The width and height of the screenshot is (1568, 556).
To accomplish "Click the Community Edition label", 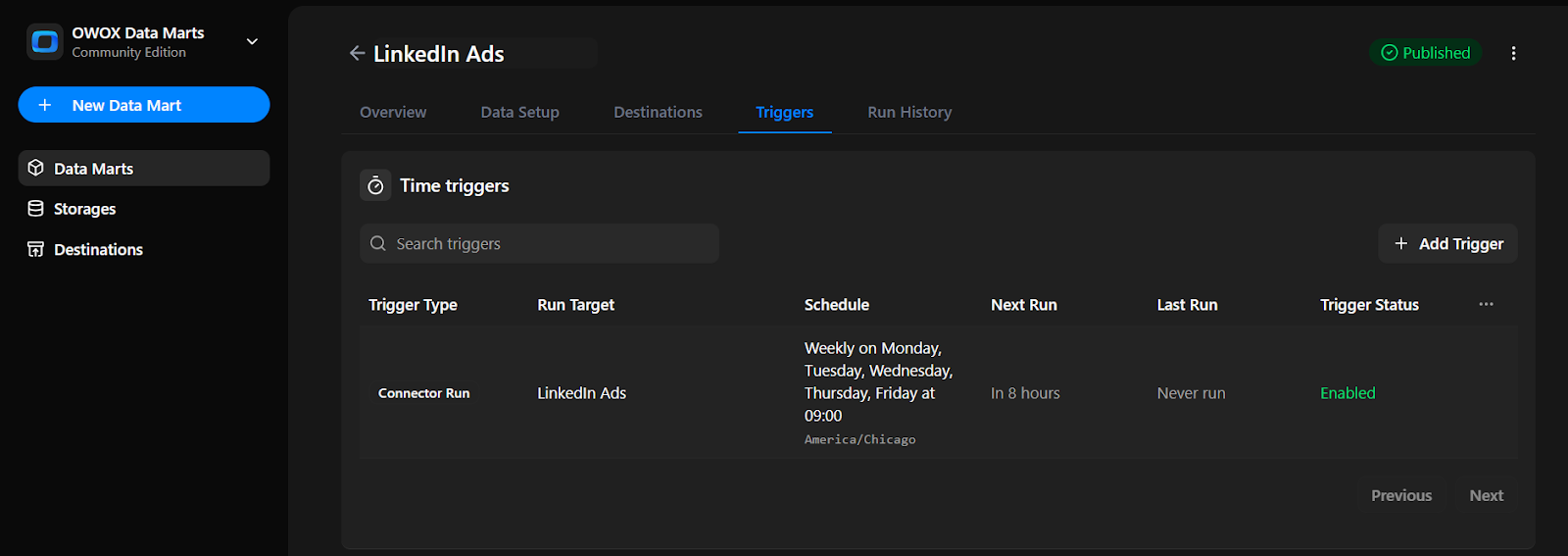I will pyautogui.click(x=129, y=53).
